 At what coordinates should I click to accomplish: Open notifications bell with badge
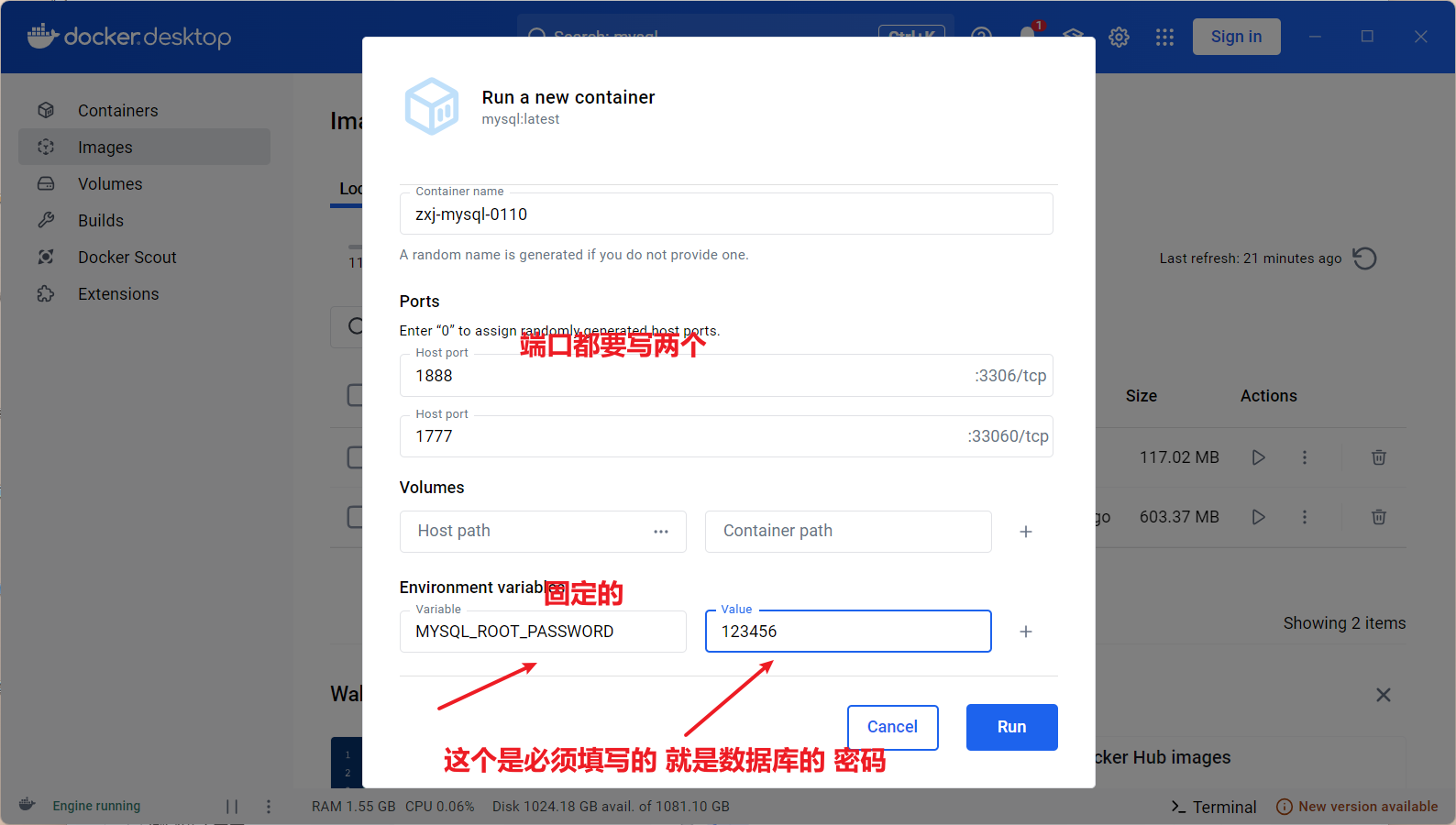1029,32
